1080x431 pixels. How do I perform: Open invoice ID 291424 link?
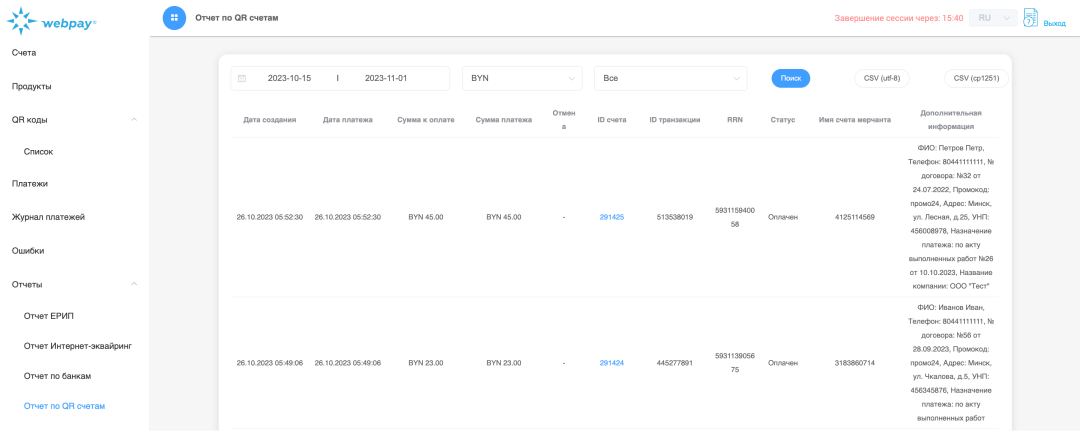(x=611, y=363)
